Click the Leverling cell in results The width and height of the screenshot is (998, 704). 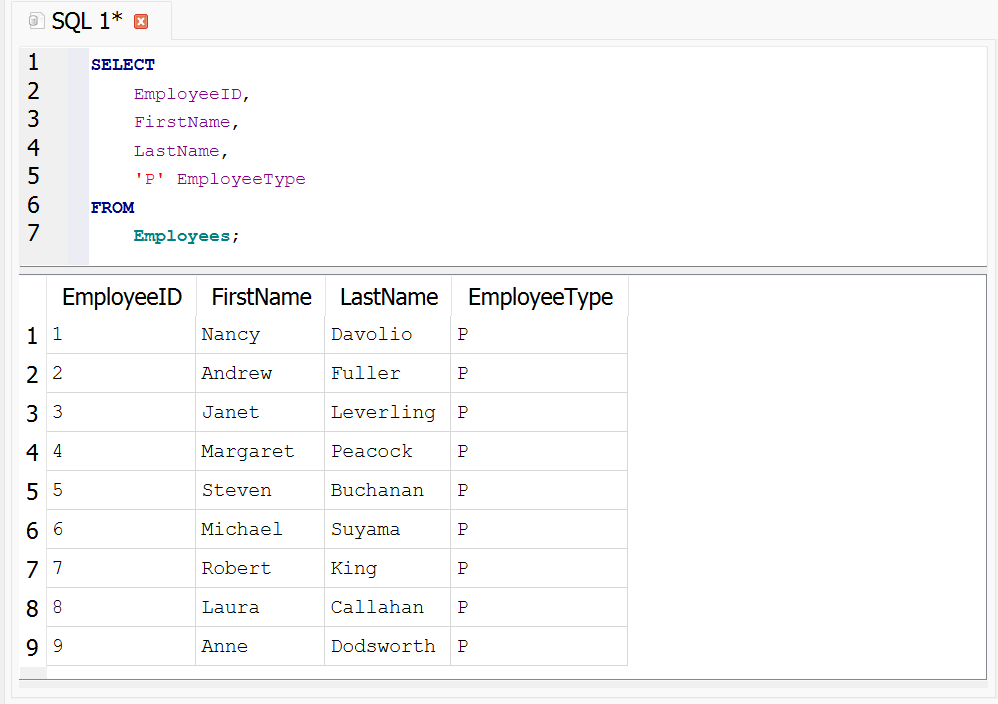tap(383, 413)
